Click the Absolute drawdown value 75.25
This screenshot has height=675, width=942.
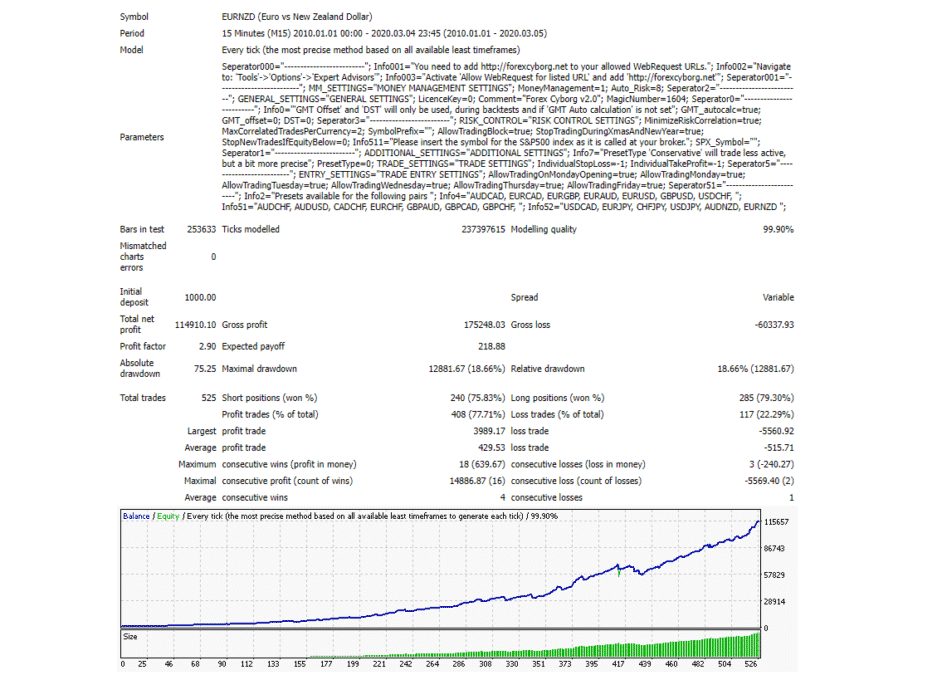click(205, 369)
